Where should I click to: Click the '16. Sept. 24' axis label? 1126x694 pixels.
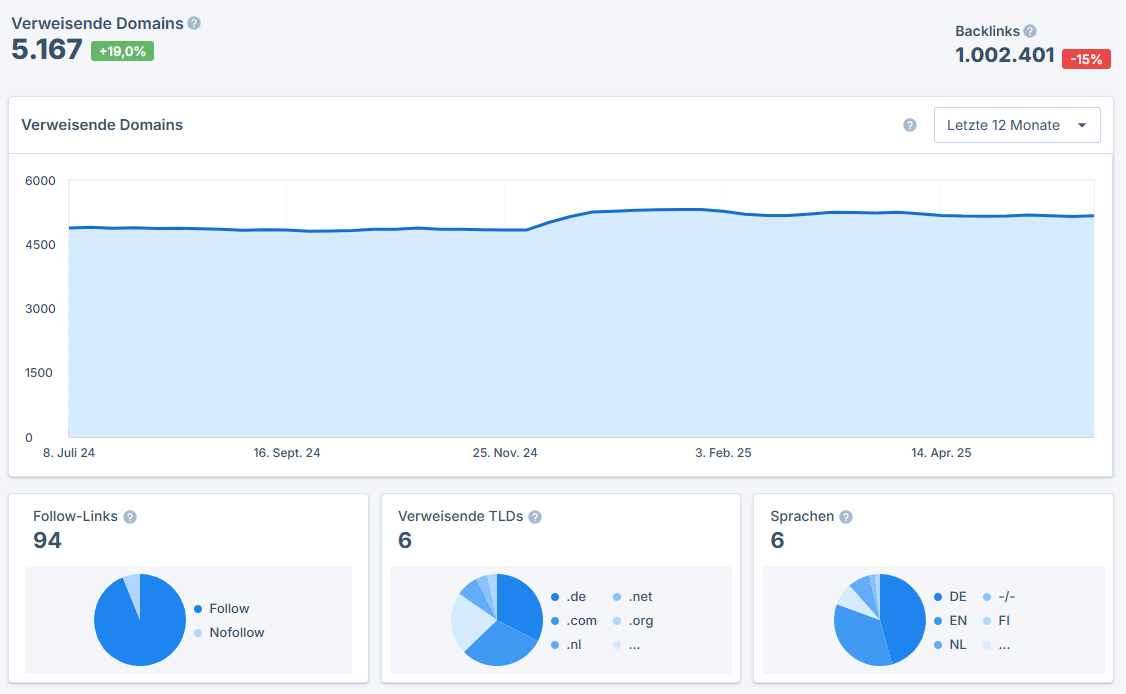click(x=287, y=453)
